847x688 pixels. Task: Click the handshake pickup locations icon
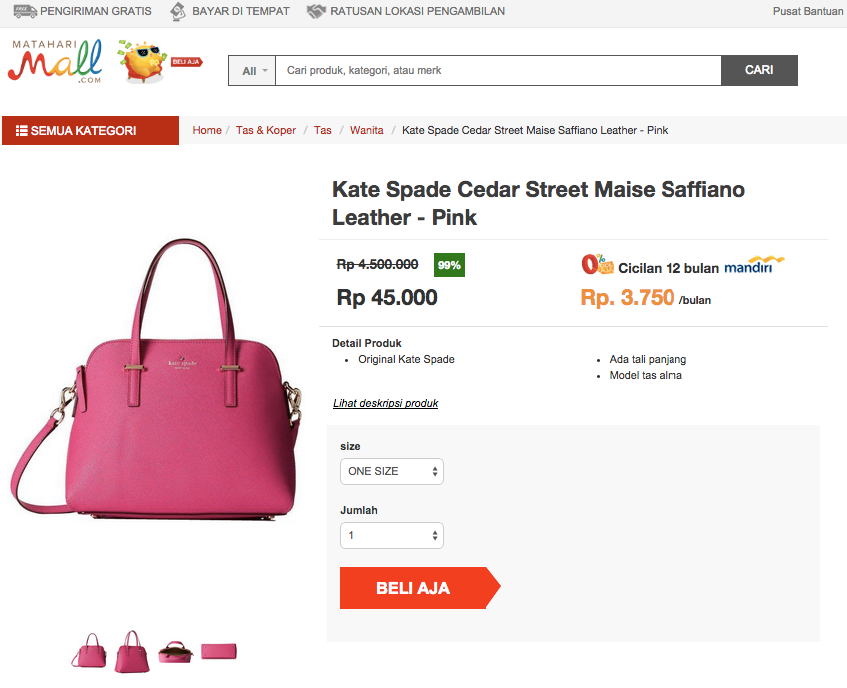coord(317,11)
